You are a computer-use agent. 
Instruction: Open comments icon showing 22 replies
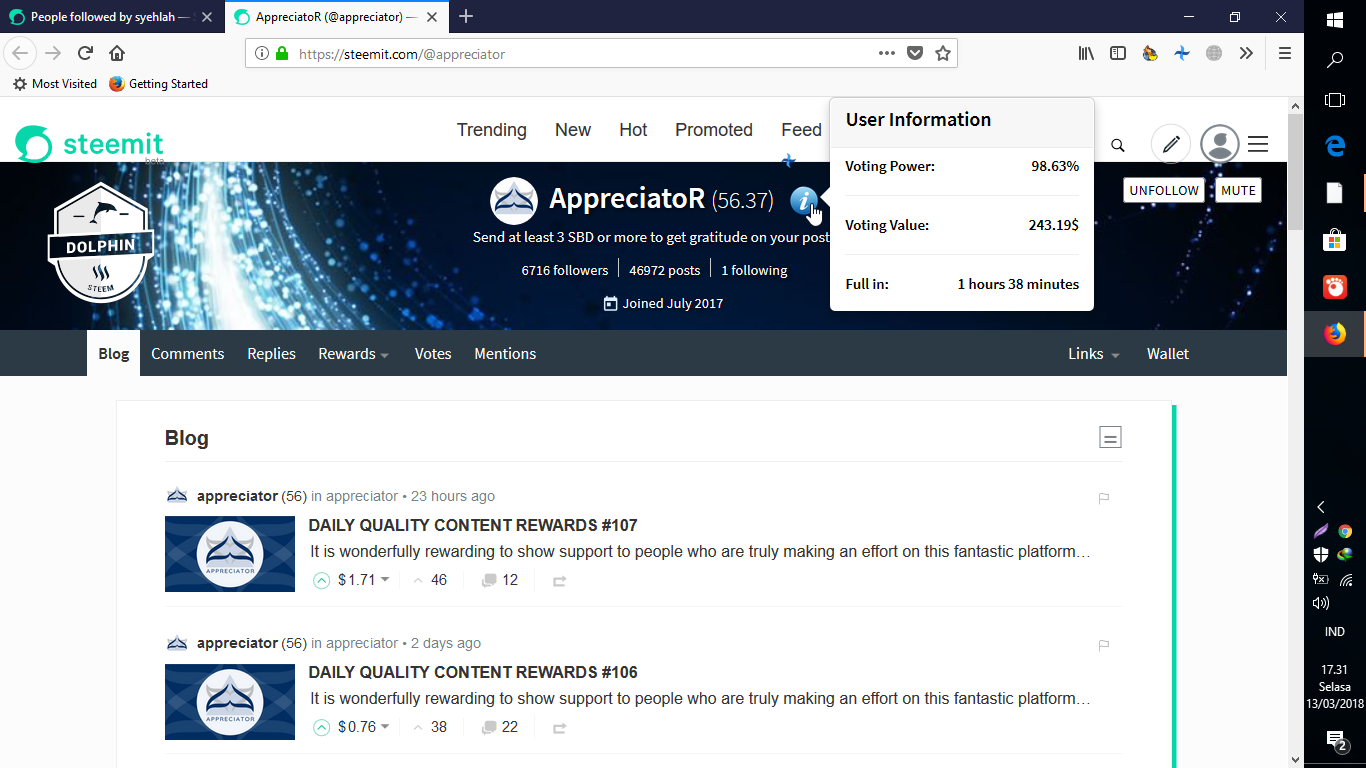(x=489, y=727)
